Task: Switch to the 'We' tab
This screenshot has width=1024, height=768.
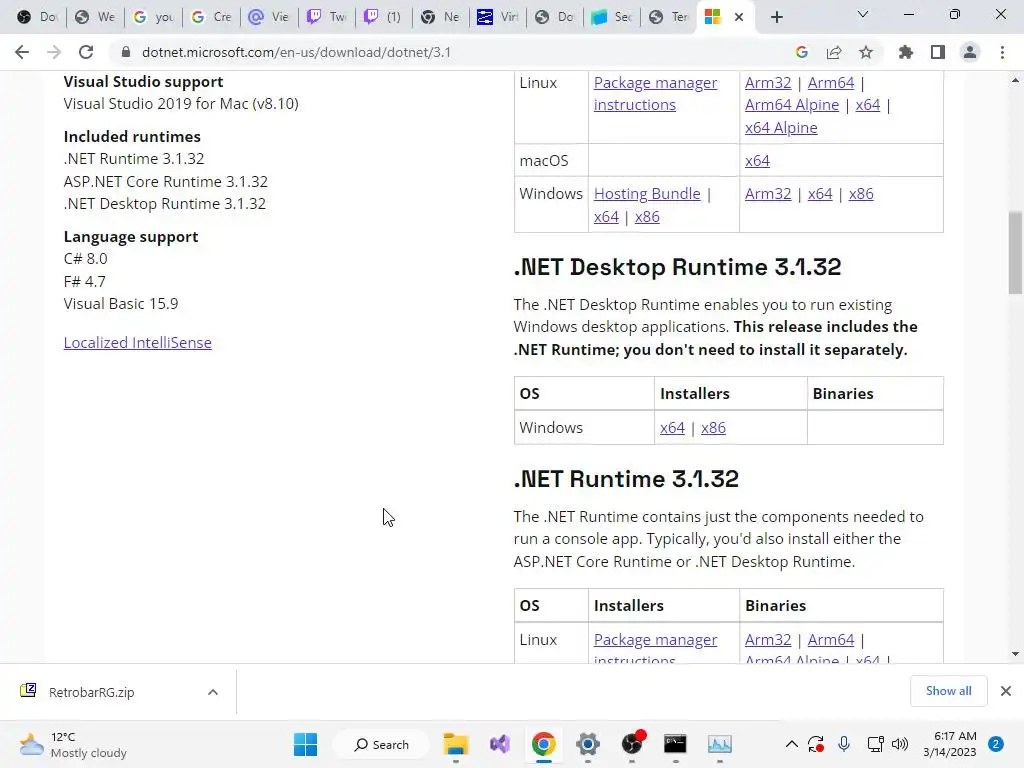Action: point(95,17)
